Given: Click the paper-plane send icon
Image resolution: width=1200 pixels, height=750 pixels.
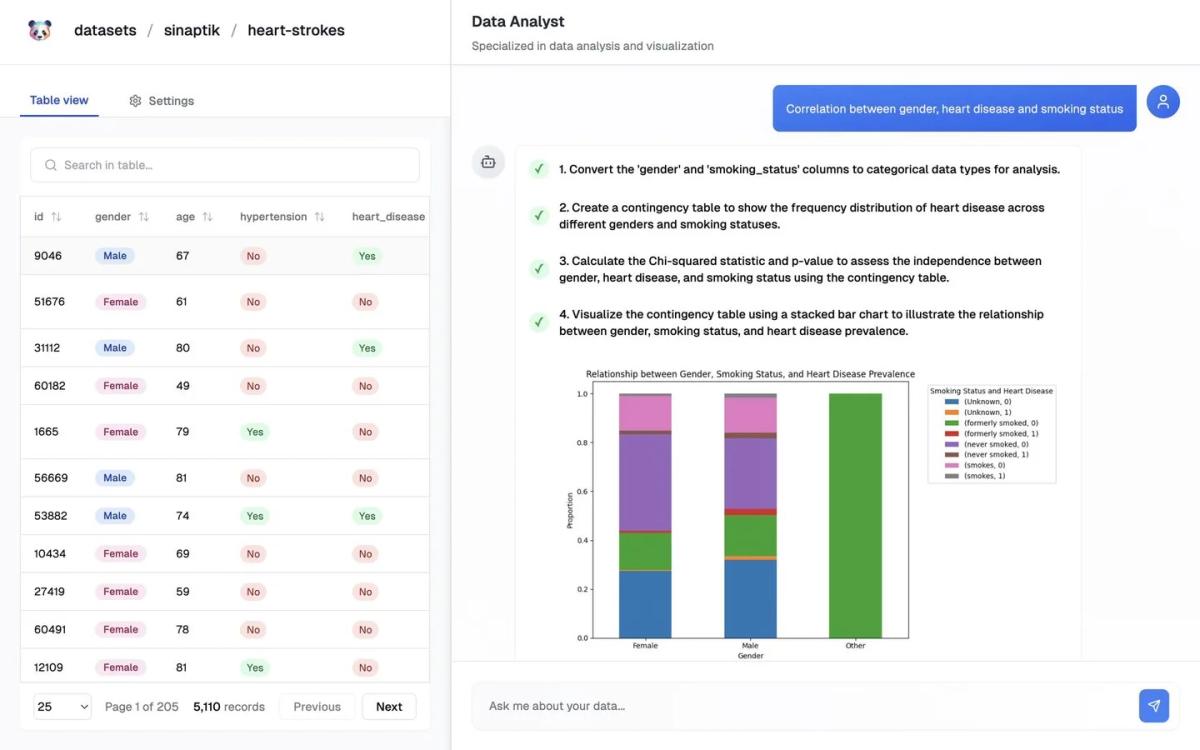Looking at the screenshot, I should (x=1153, y=705).
